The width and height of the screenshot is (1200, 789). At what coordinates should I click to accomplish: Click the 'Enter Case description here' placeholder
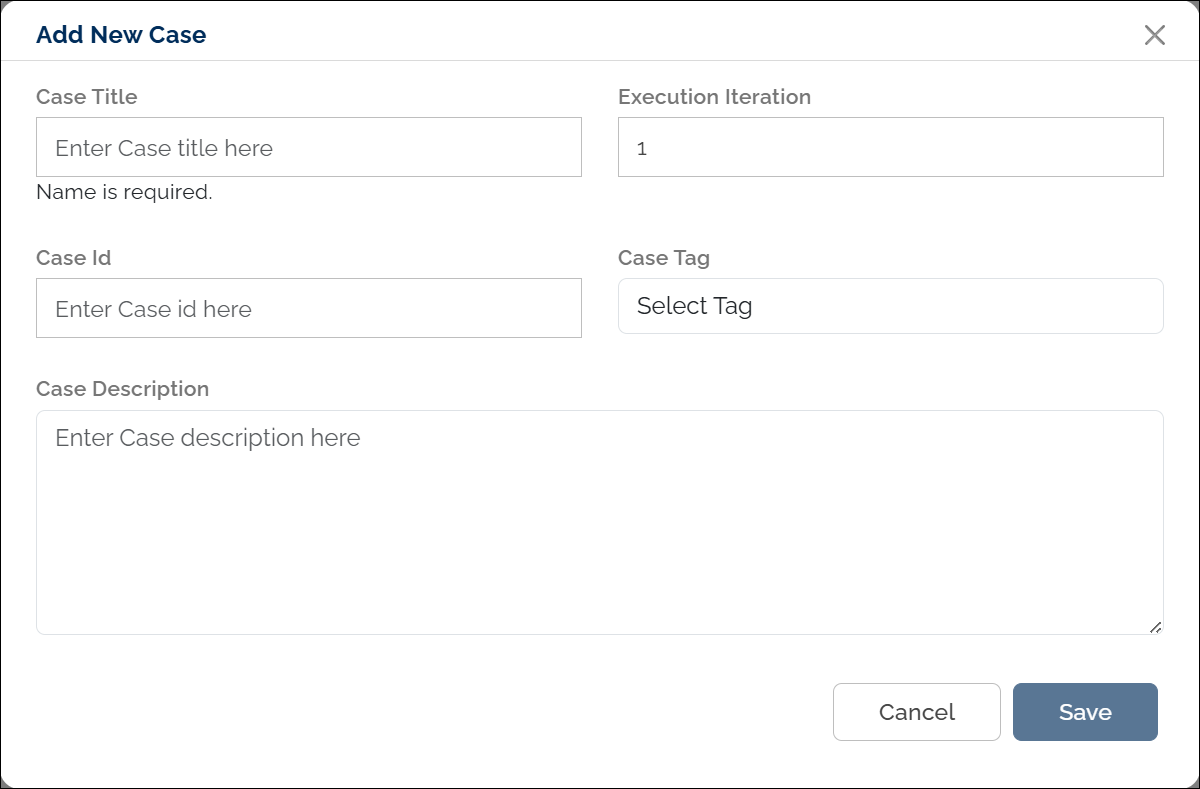point(208,438)
